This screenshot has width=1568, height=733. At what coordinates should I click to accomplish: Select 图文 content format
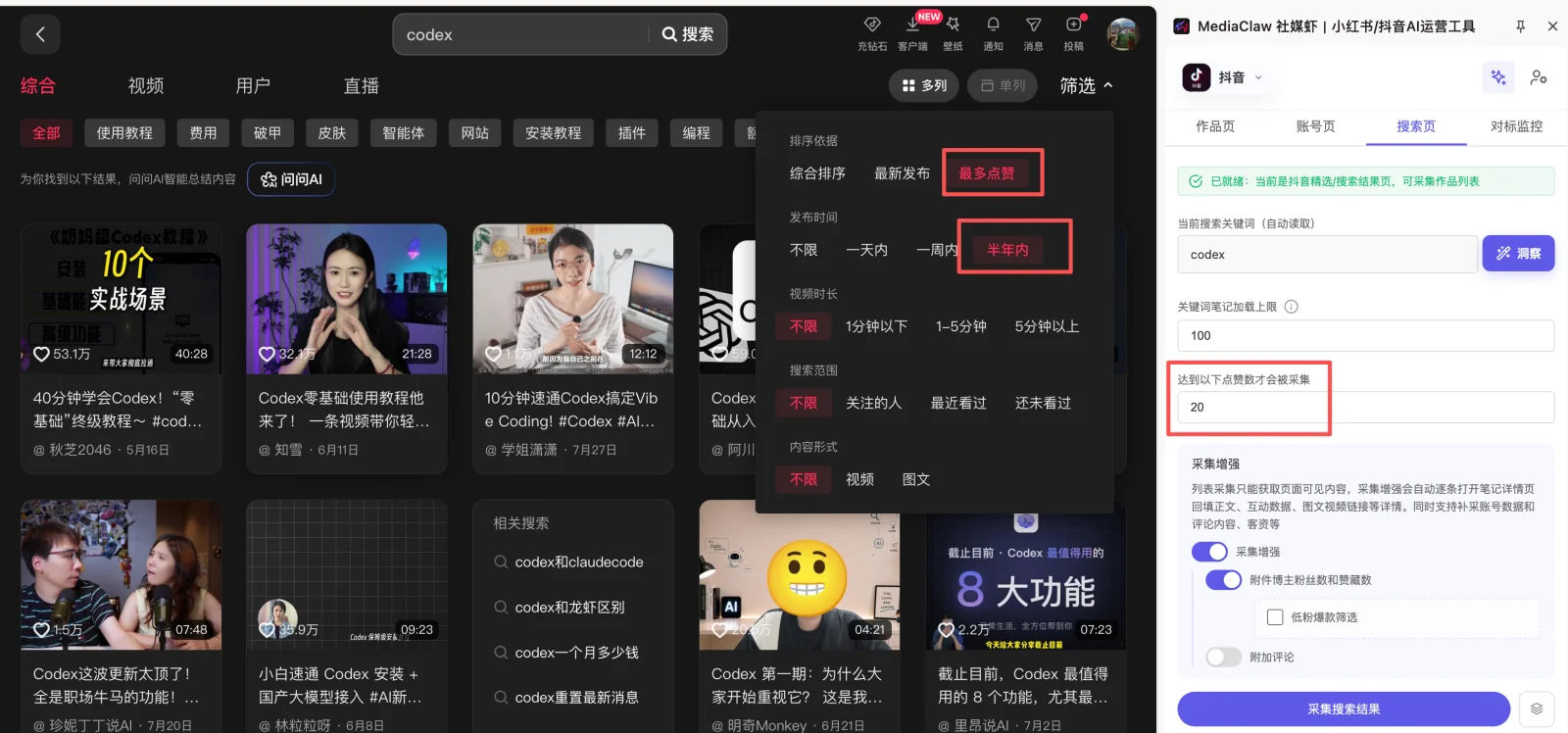click(915, 479)
